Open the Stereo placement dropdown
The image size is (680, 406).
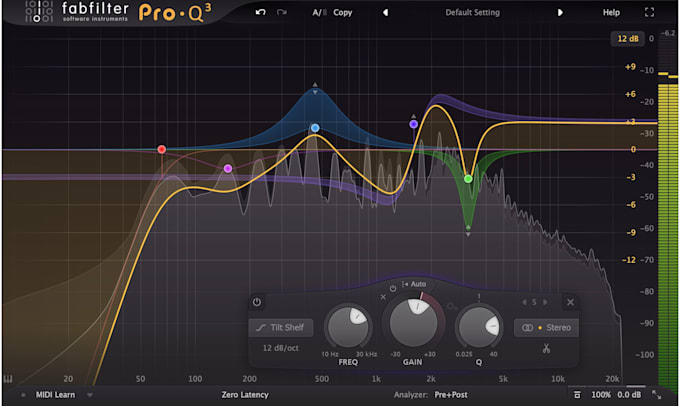546,327
